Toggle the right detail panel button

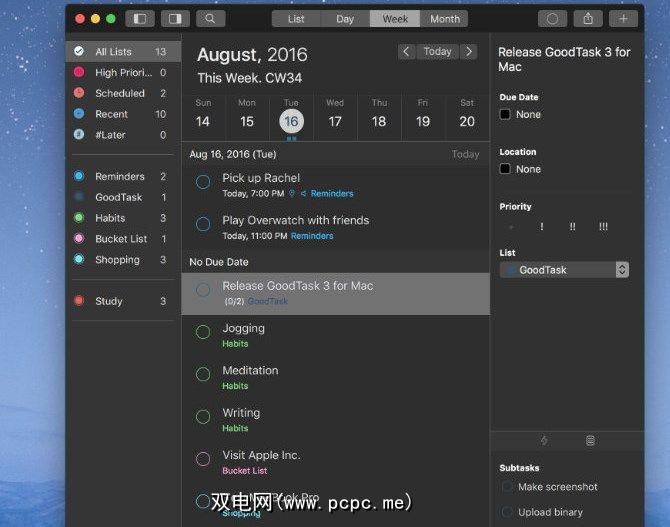pyautogui.click(x=174, y=18)
